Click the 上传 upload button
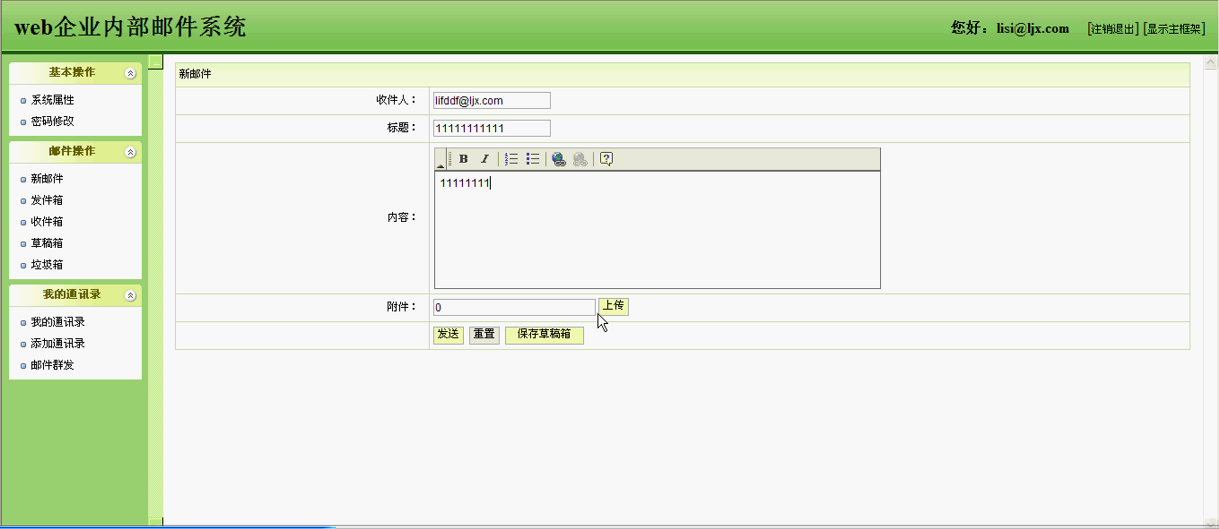The image size is (1219, 529). click(x=614, y=306)
